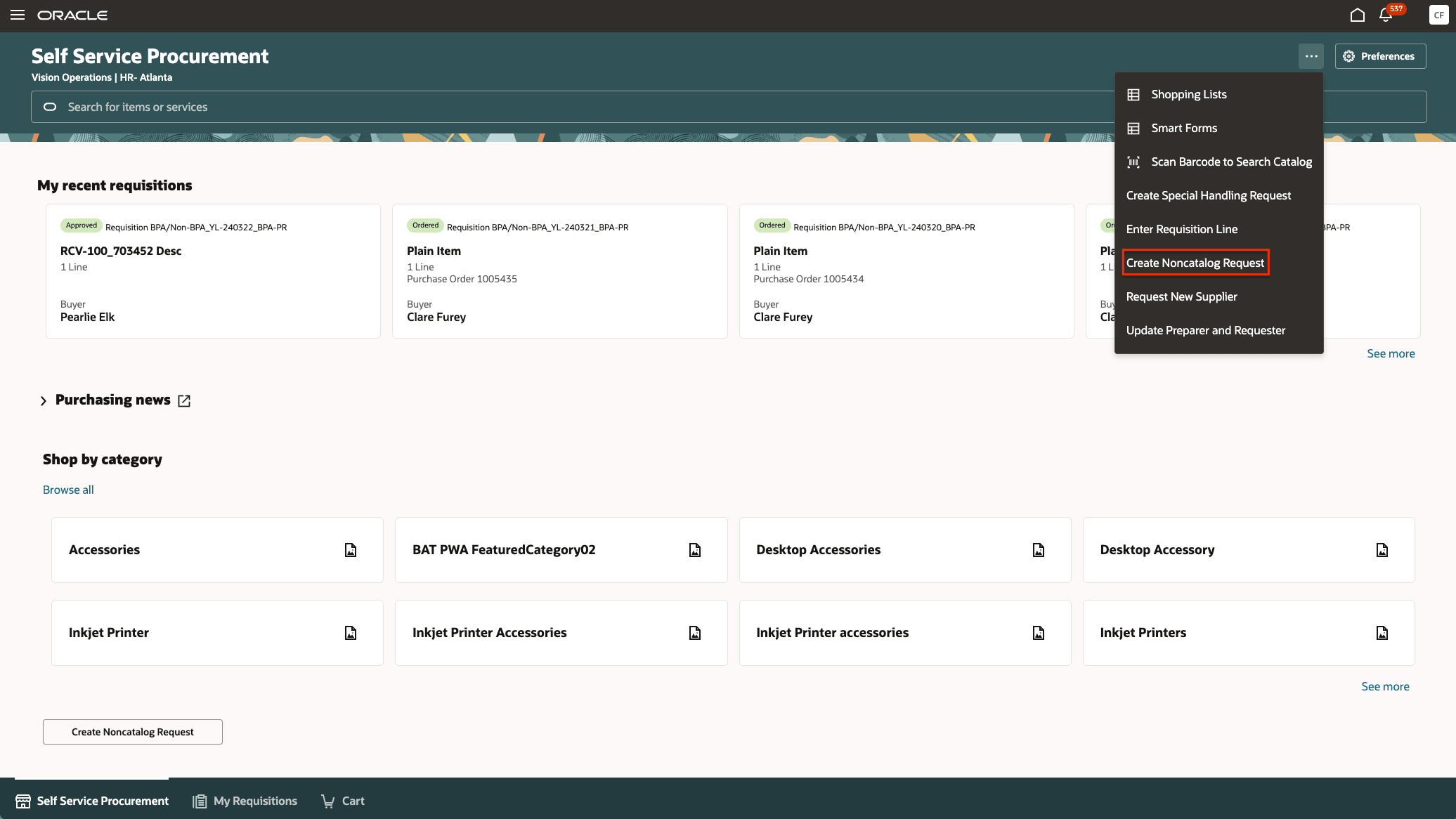
Task: Follow the Browse all link
Action: tap(68, 490)
